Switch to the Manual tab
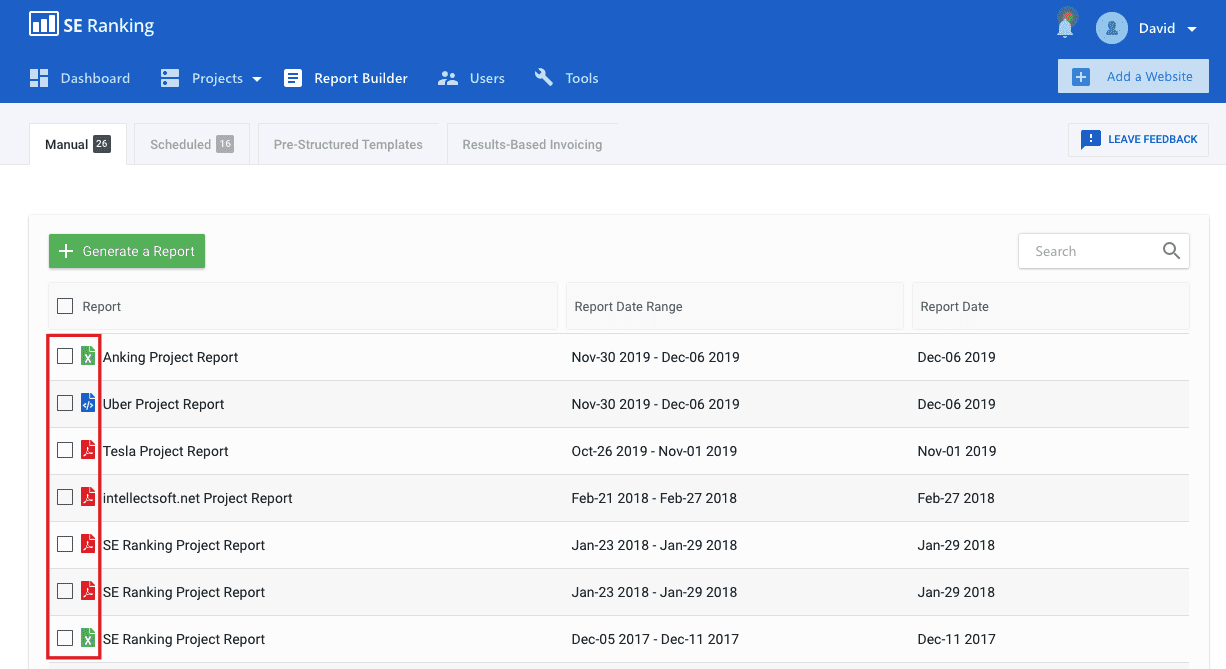The image size is (1226, 669). point(78,144)
